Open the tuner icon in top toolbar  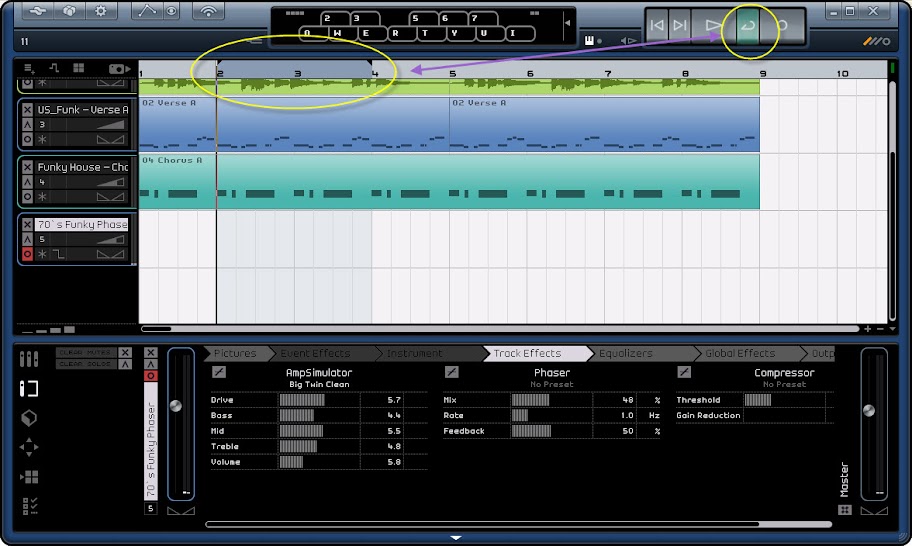(207, 12)
